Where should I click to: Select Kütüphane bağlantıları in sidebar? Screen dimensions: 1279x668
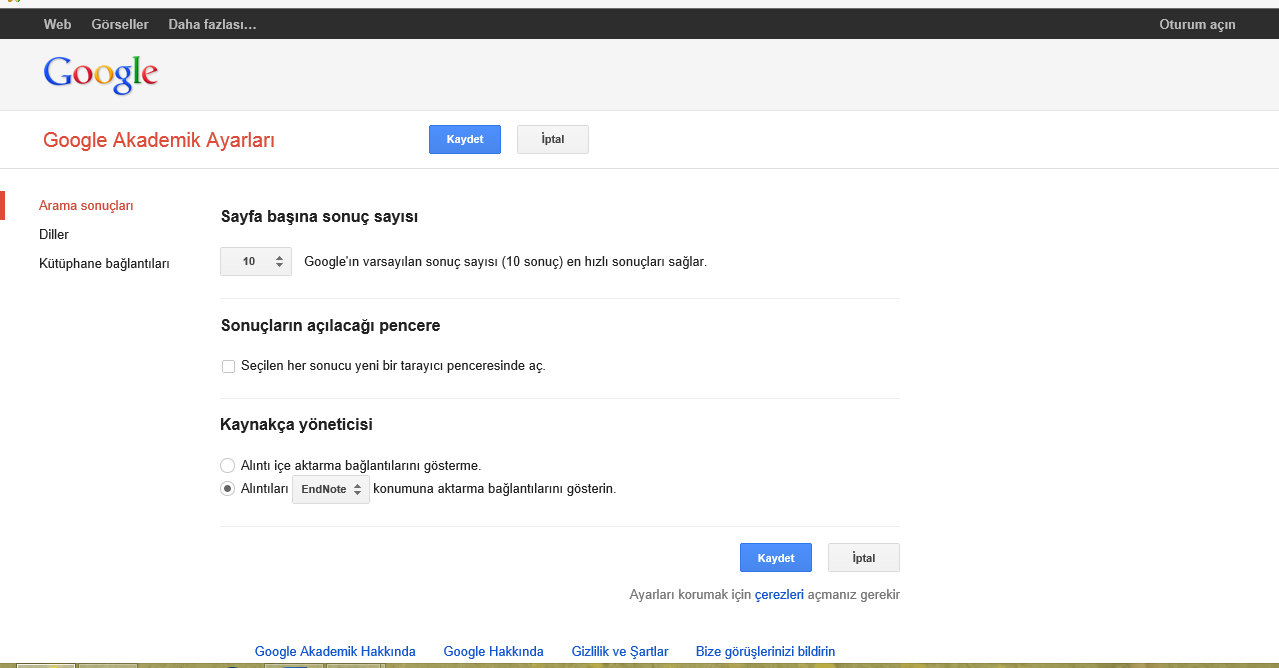pos(104,263)
